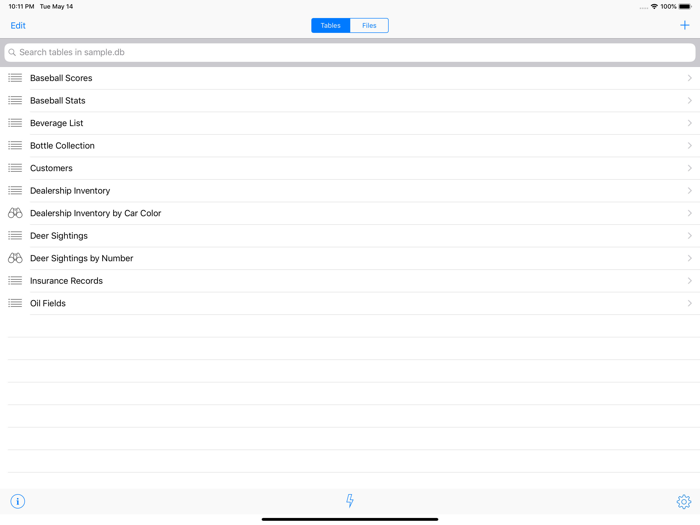Click binoculars icon for Dealership Inventory by Car Color
The height and width of the screenshot is (525, 700).
[x=15, y=213]
